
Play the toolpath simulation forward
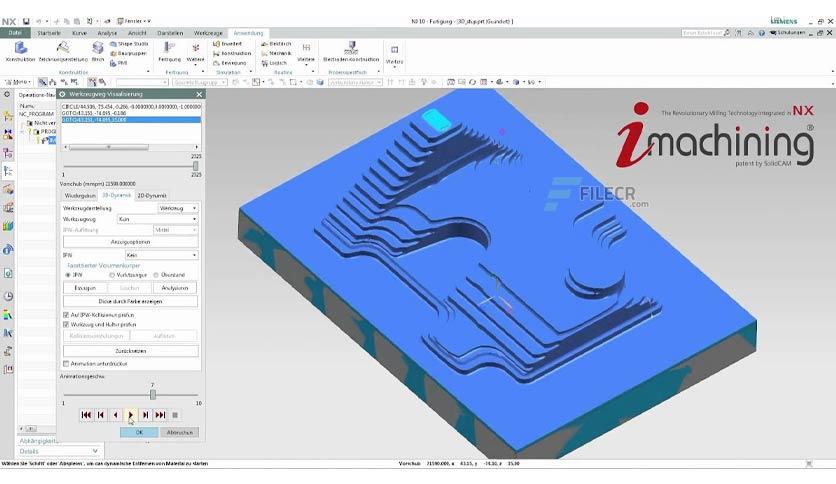pos(131,415)
